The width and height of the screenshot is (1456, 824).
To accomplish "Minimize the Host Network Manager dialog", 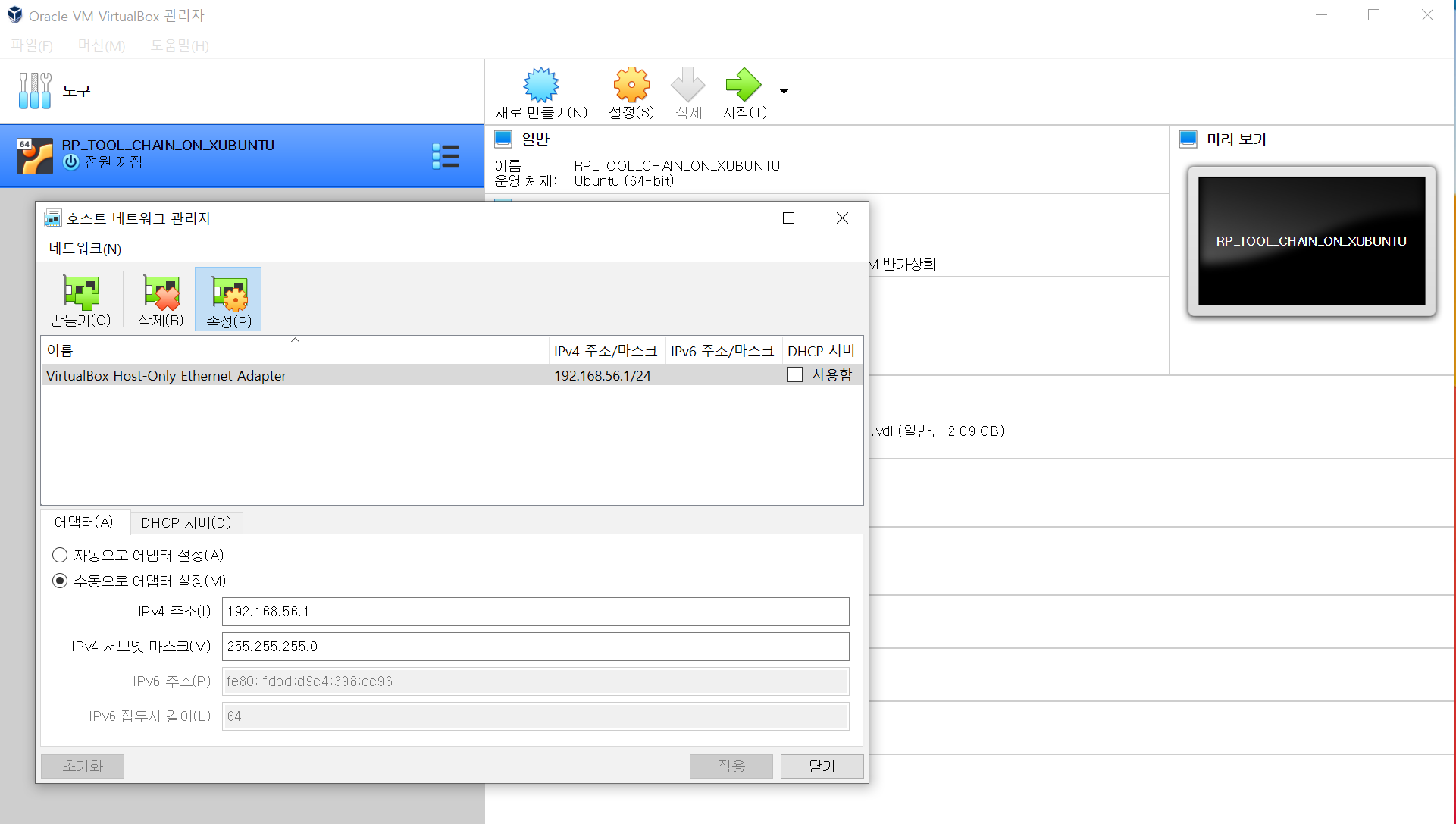I will click(x=736, y=218).
